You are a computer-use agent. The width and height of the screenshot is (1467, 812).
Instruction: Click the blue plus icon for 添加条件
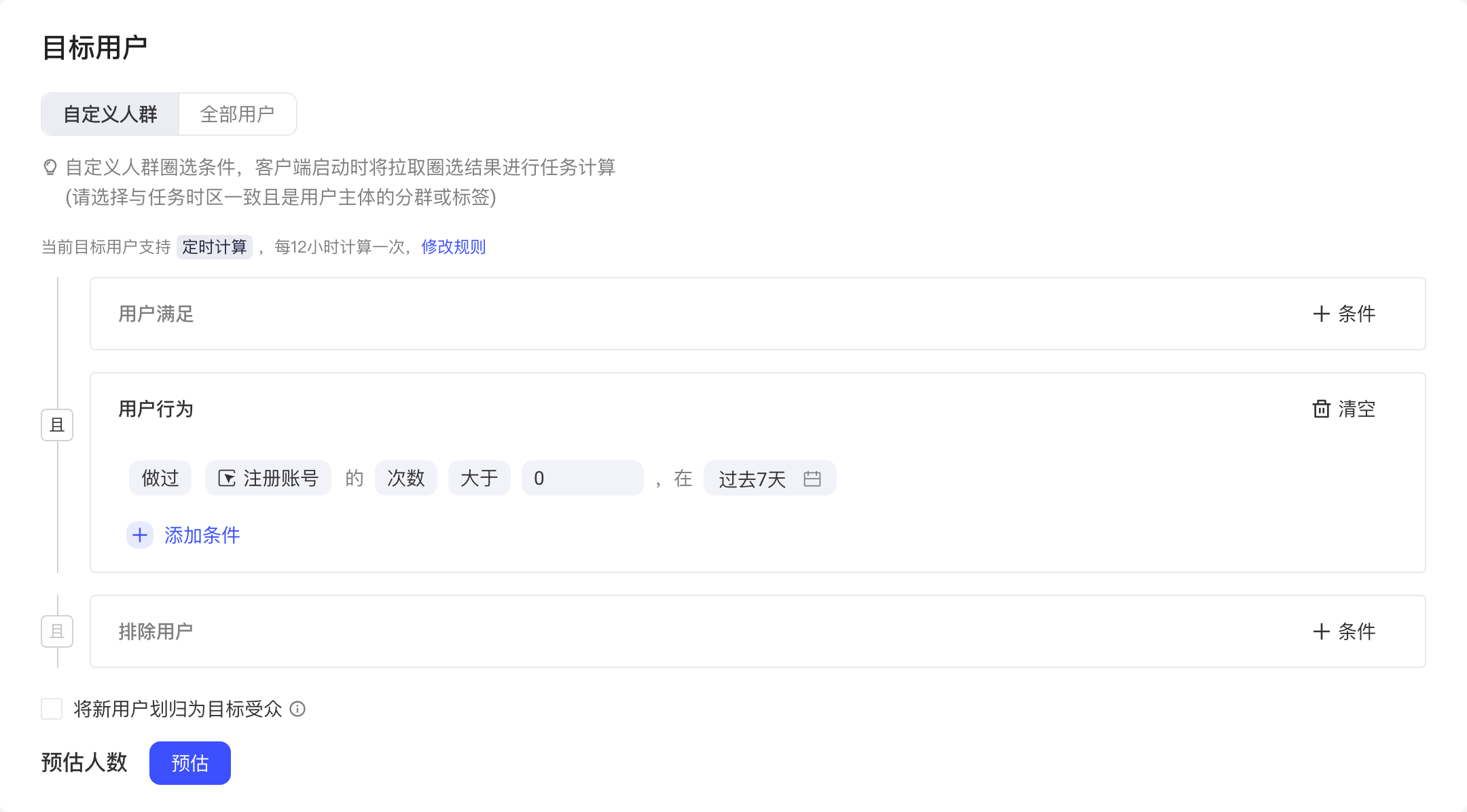pyautogui.click(x=140, y=535)
